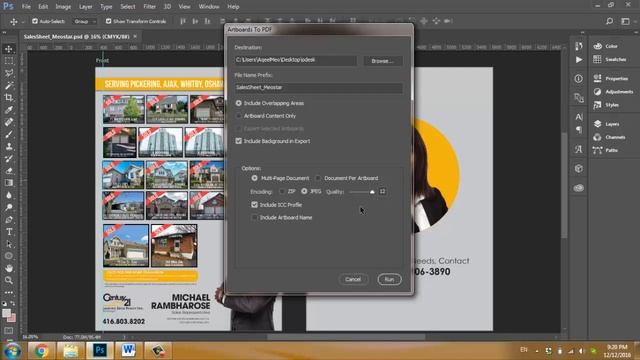Choose ZIP encoding radio button
The width and height of the screenshot is (640, 360).
click(x=282, y=191)
